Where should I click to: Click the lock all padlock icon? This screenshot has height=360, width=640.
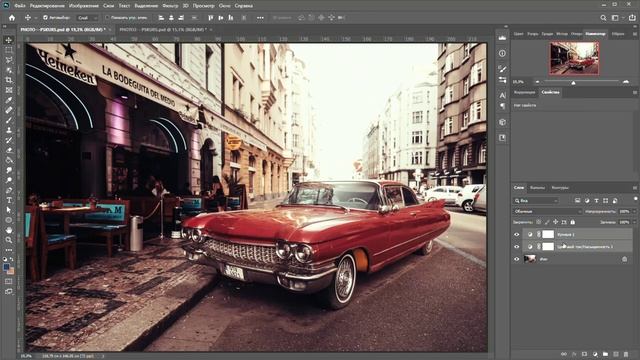573,222
